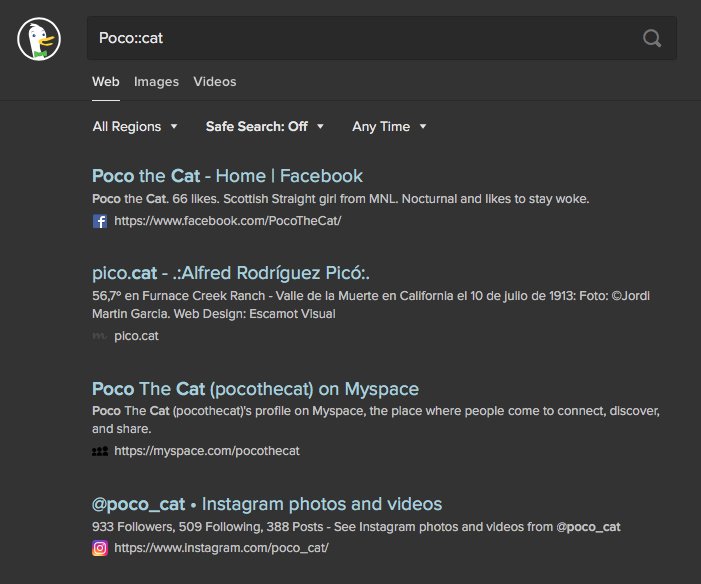
Task: Click the DuckDuckGo duck logo
Action: [39, 39]
